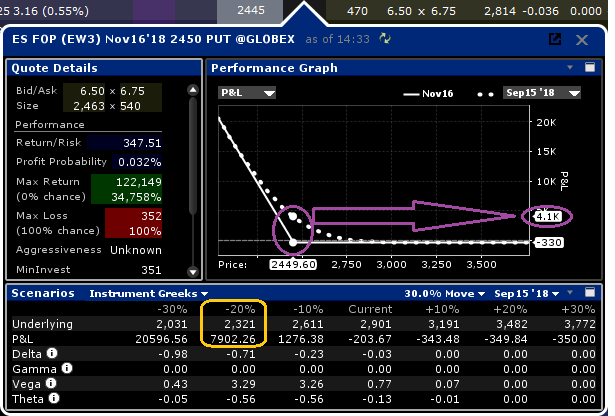Show info for the Gamma greek
Image resolution: width=615 pixels, height=416 pixels.
tap(67, 368)
